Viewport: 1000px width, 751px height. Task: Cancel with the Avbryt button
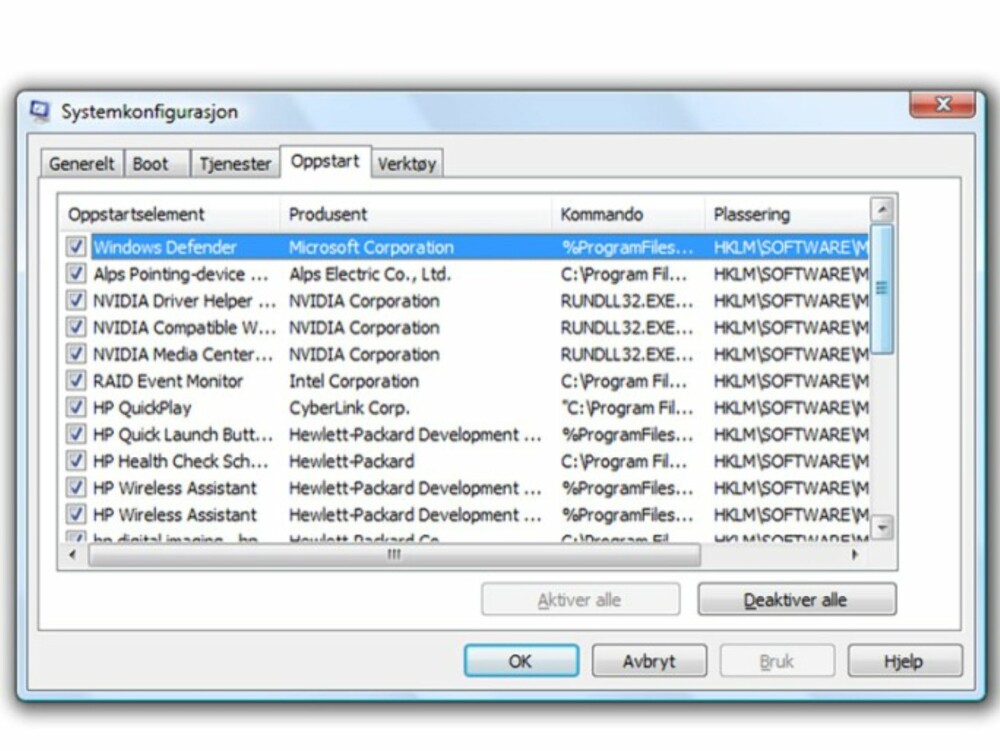(649, 660)
